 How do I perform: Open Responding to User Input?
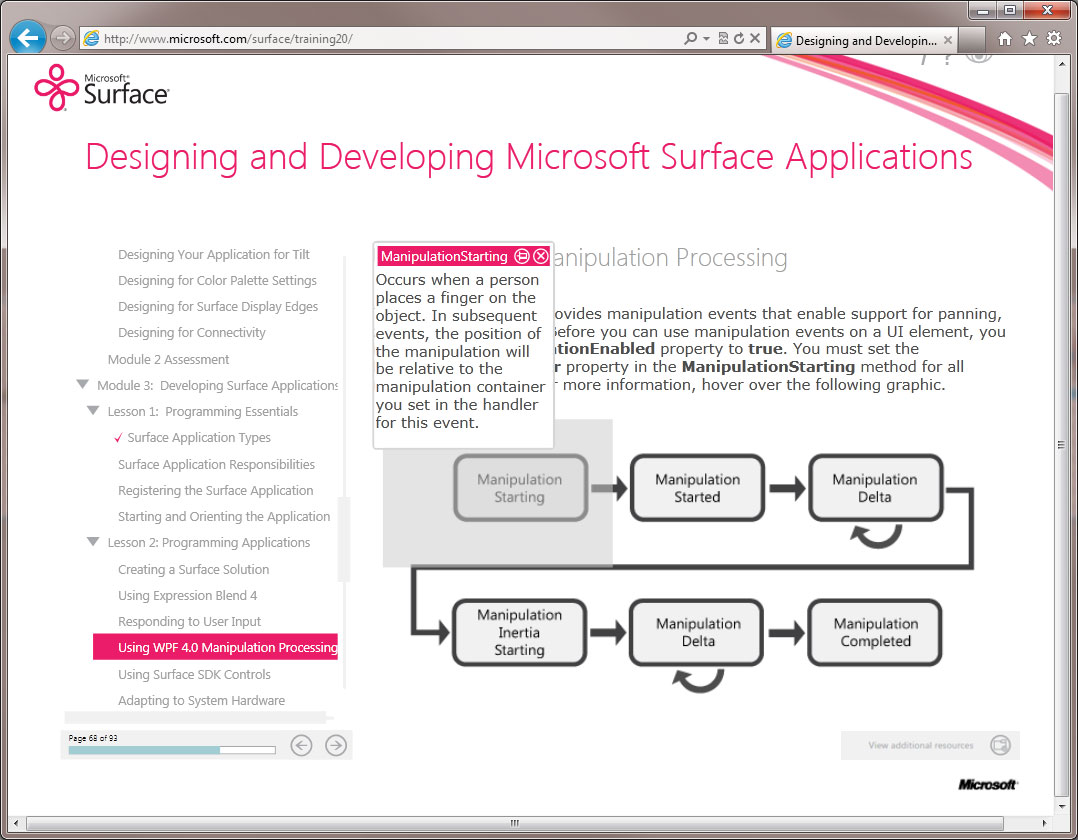pos(190,622)
